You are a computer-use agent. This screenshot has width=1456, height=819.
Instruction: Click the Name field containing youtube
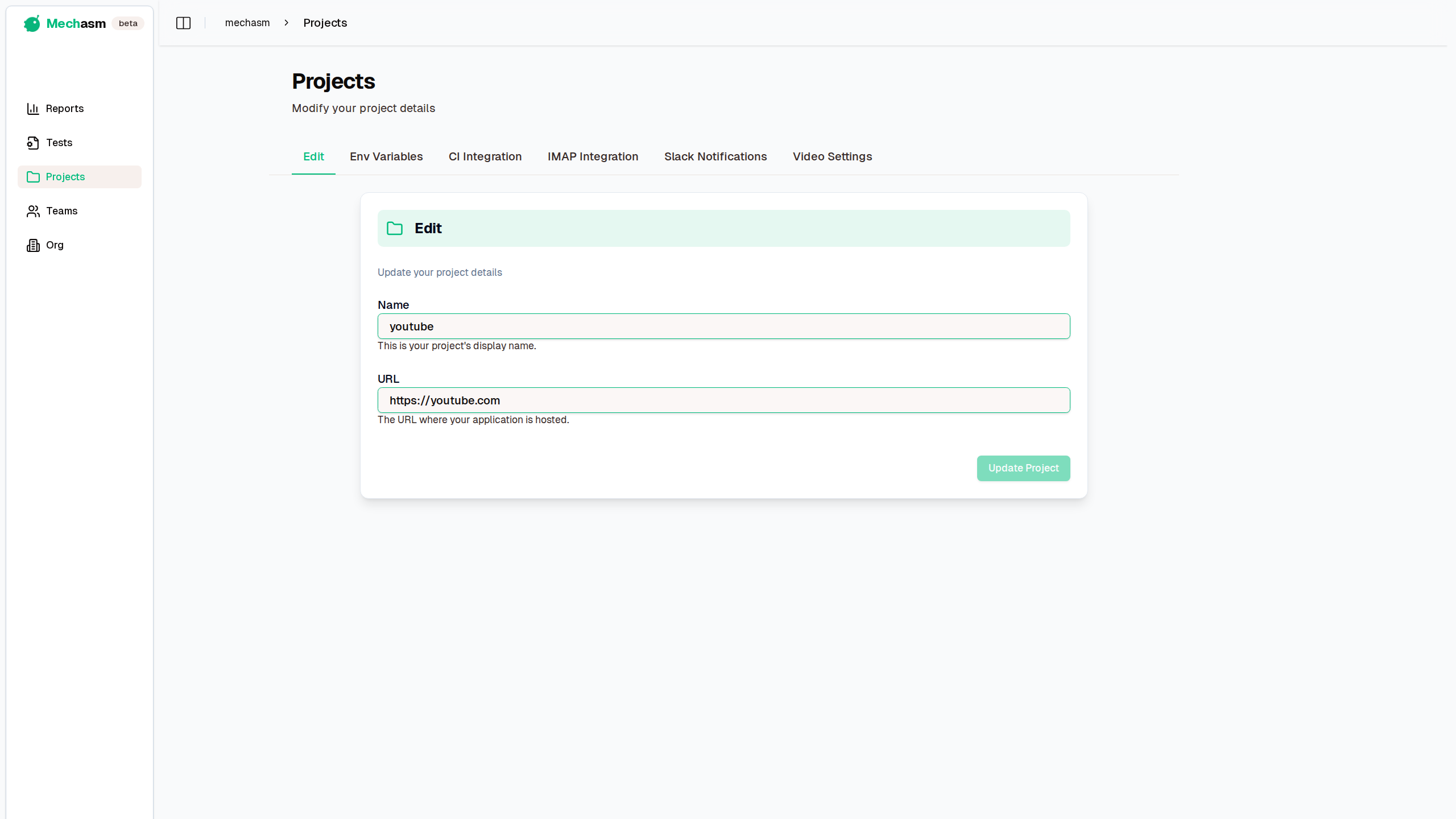(x=723, y=326)
